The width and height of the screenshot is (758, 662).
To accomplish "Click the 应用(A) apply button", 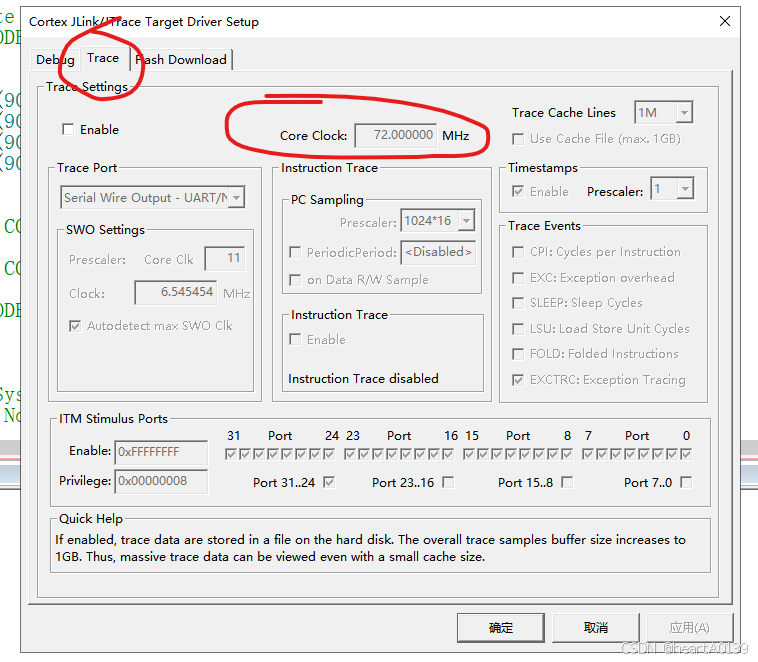I will 689,628.
